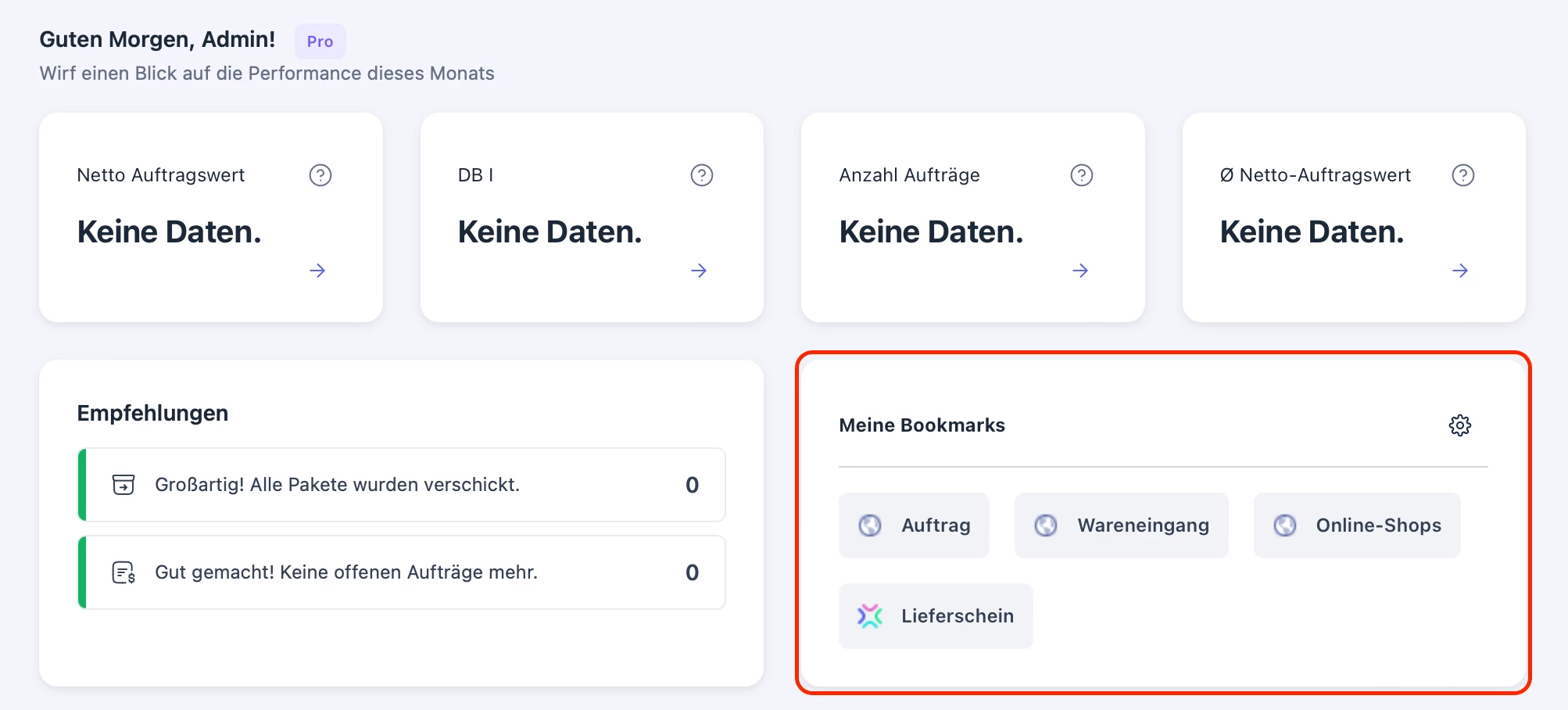1568x710 pixels.
Task: Click 'Keine Daten.' under Netto Auftragswert
Action: (x=169, y=231)
